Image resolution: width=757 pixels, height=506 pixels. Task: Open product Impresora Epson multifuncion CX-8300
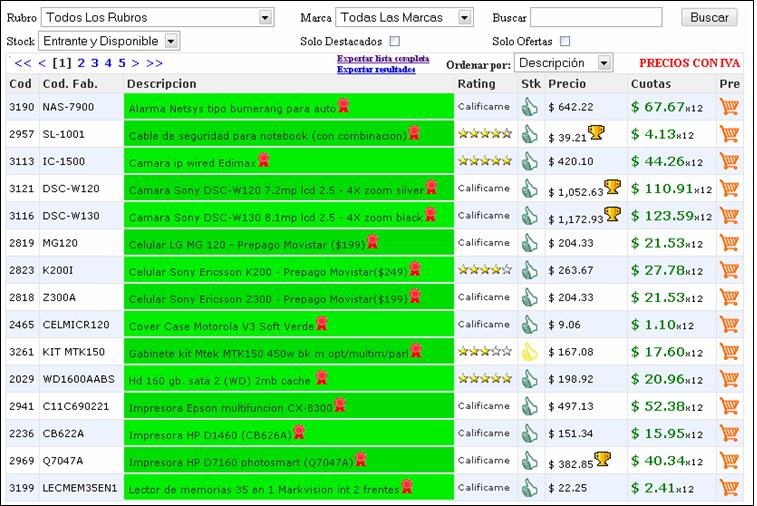230,408
